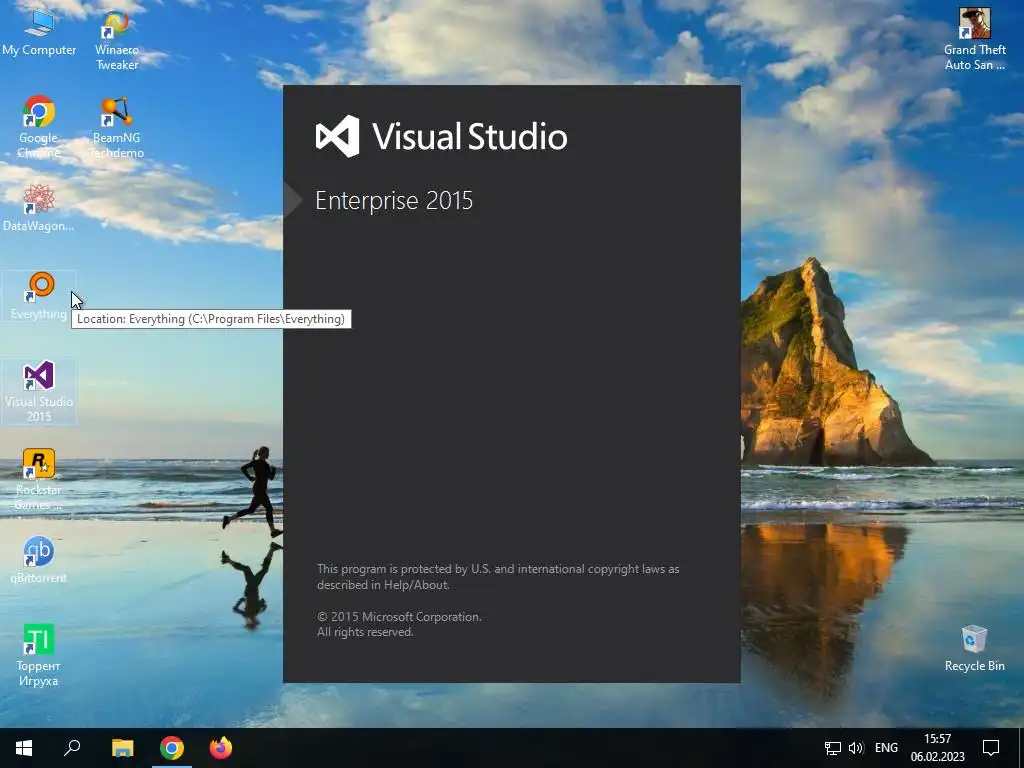Launch Firefox from the taskbar
The height and width of the screenshot is (768, 1024).
(x=221, y=748)
